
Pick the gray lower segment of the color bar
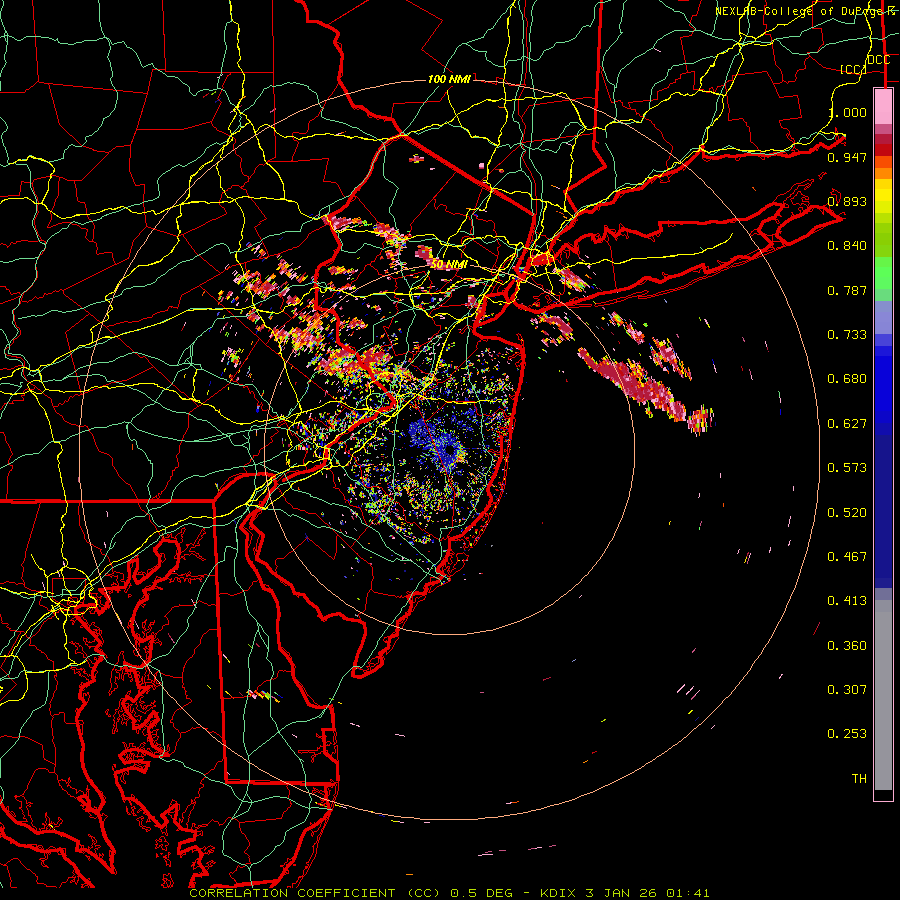point(883,695)
